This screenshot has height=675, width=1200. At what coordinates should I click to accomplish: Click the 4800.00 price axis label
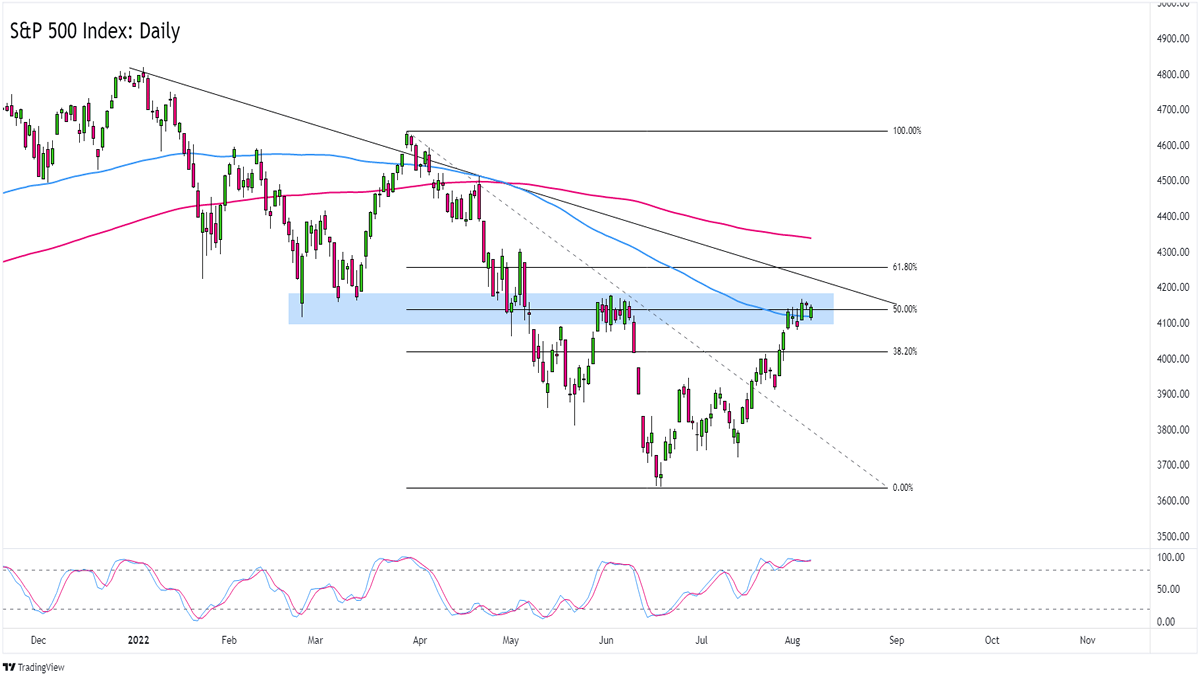point(1172,75)
